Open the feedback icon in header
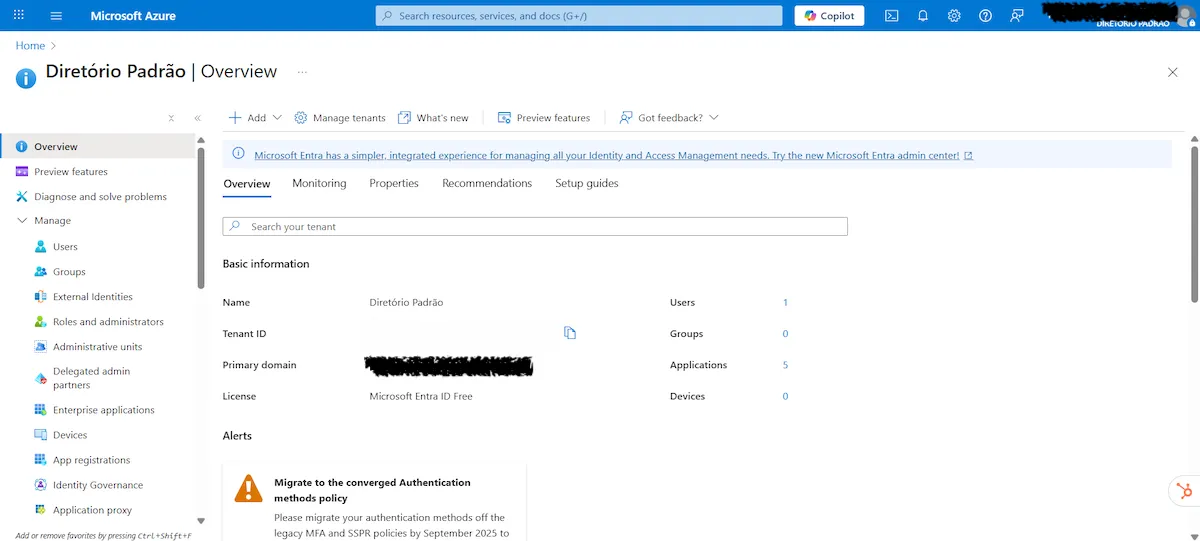The height and width of the screenshot is (541, 1200). (1017, 15)
